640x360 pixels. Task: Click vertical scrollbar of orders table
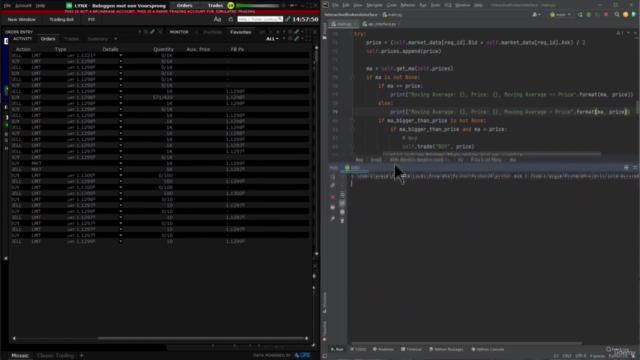[316, 151]
